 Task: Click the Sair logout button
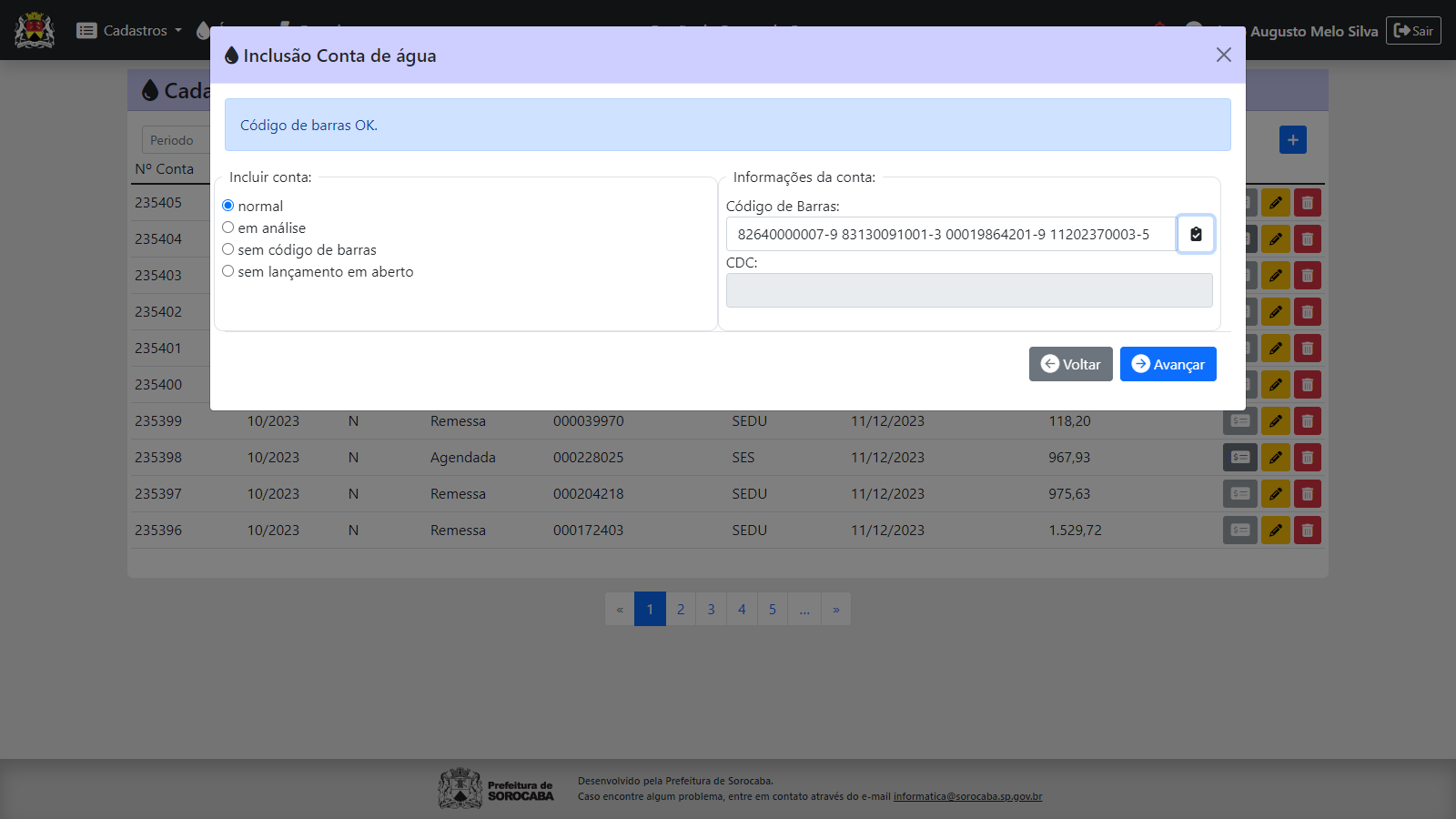(1412, 31)
